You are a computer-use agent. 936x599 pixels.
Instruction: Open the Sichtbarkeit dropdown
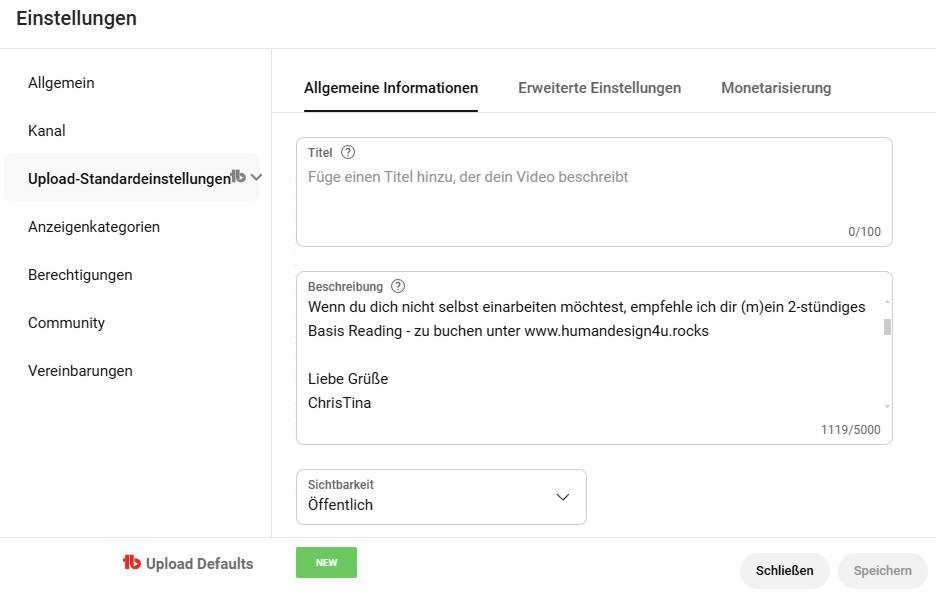[x=441, y=497]
